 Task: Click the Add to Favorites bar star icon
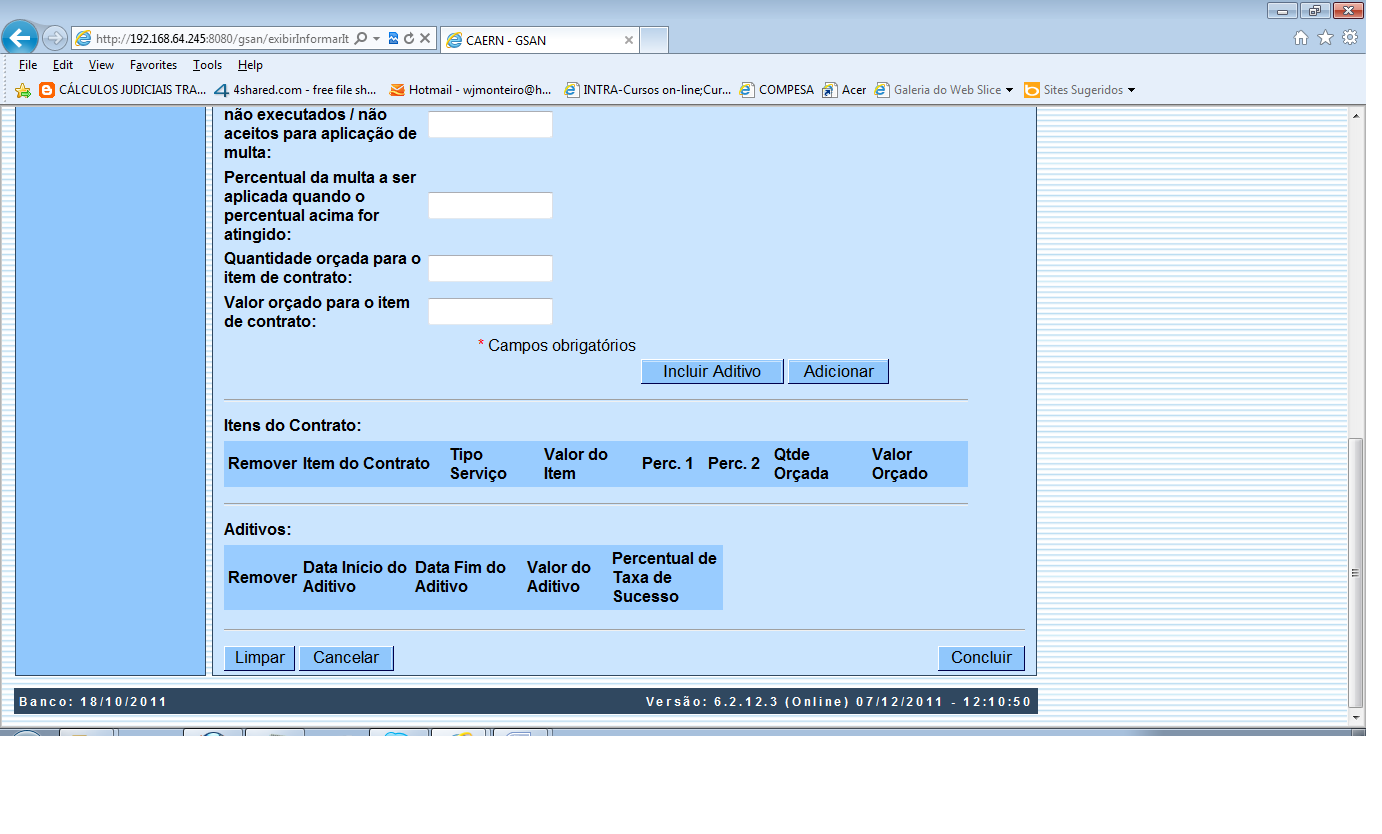click(23, 90)
